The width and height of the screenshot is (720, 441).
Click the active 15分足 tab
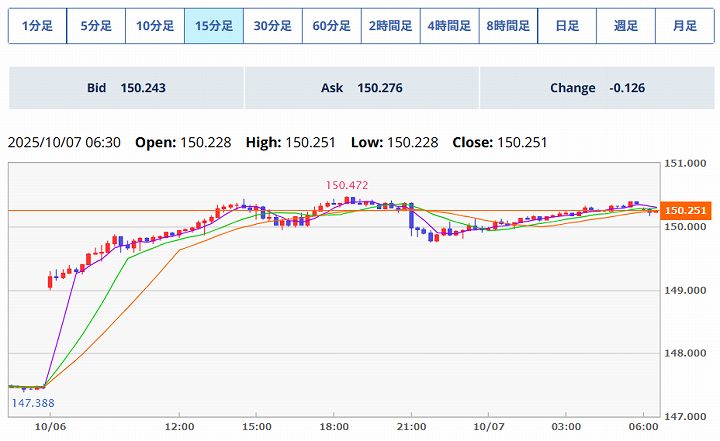[x=214, y=26]
